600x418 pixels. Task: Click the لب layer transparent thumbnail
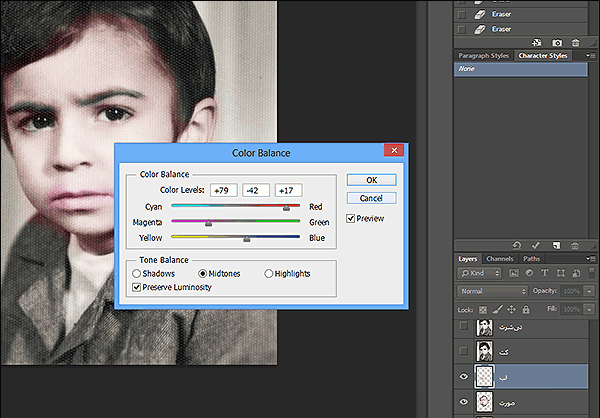click(x=484, y=377)
